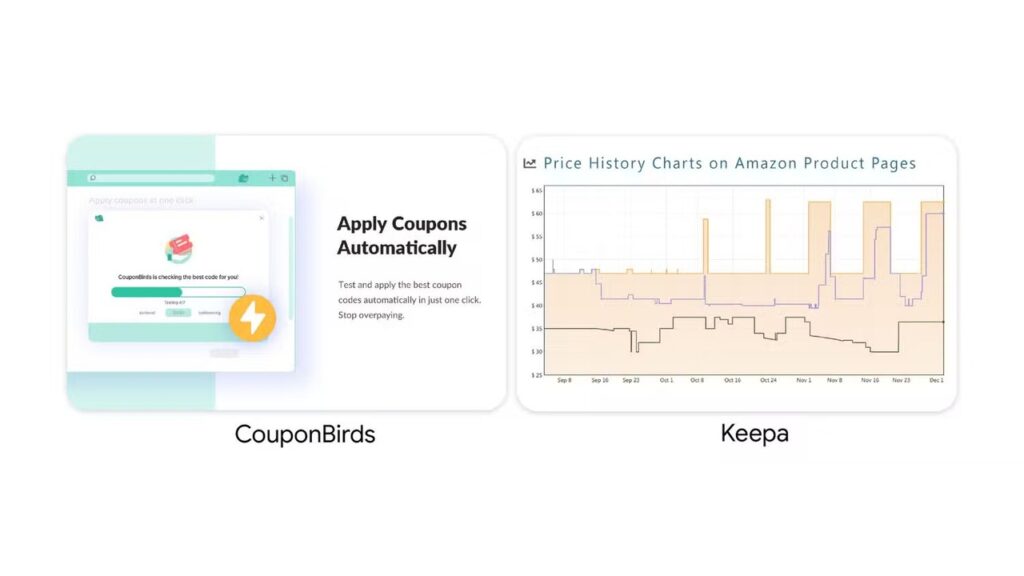This screenshot has width=1024, height=576.
Task: Click the Apply Coupons Automatically heading
Action: (402, 236)
